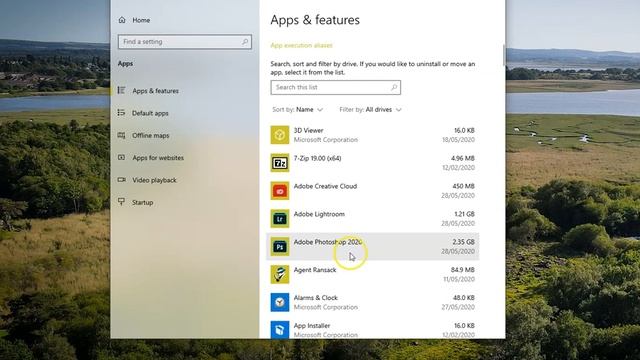This screenshot has width=640, height=360.
Task: Open Startup settings page
Action: tap(142, 202)
